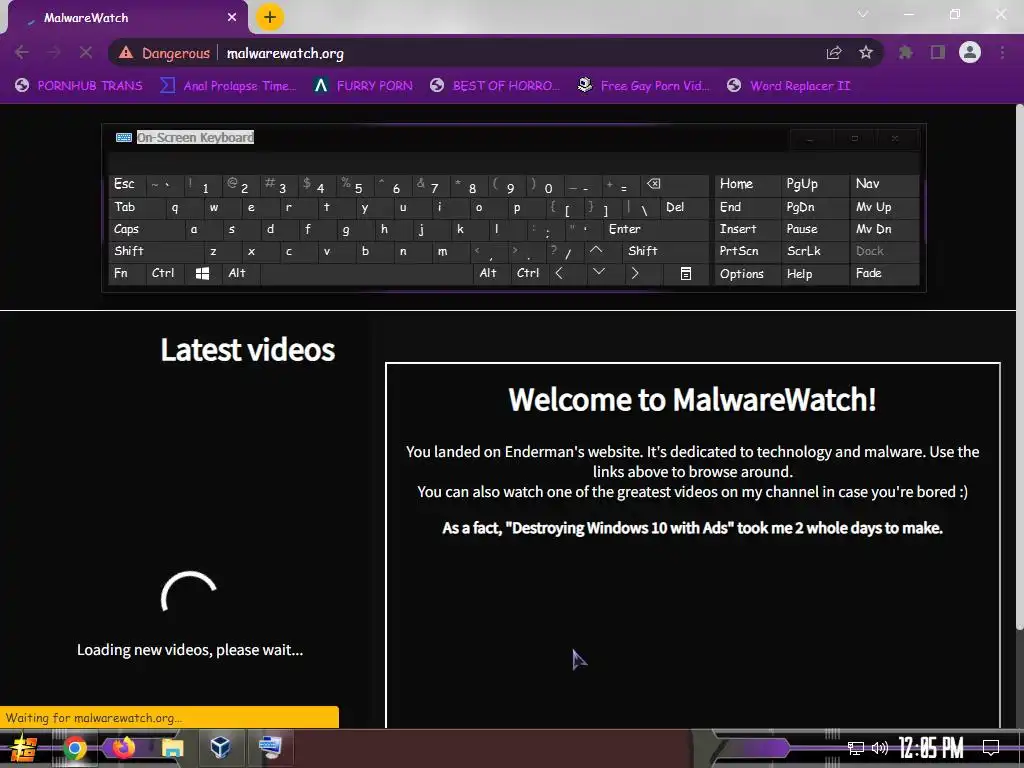Viewport: 1024px width, 768px height.
Task: Toggle ScrLk key on keyboard
Action: tap(814, 251)
